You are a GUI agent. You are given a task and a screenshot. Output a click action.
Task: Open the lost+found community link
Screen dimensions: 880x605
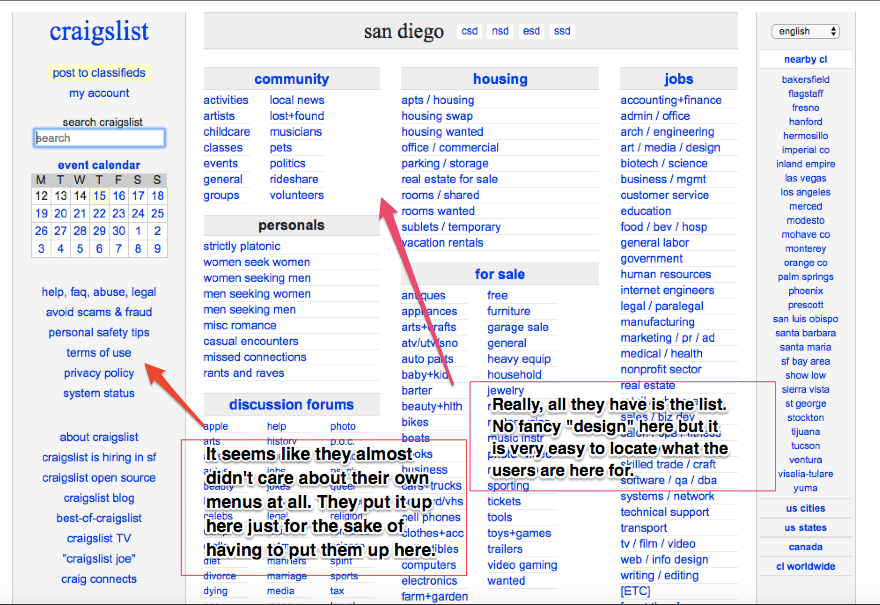[x=297, y=116]
